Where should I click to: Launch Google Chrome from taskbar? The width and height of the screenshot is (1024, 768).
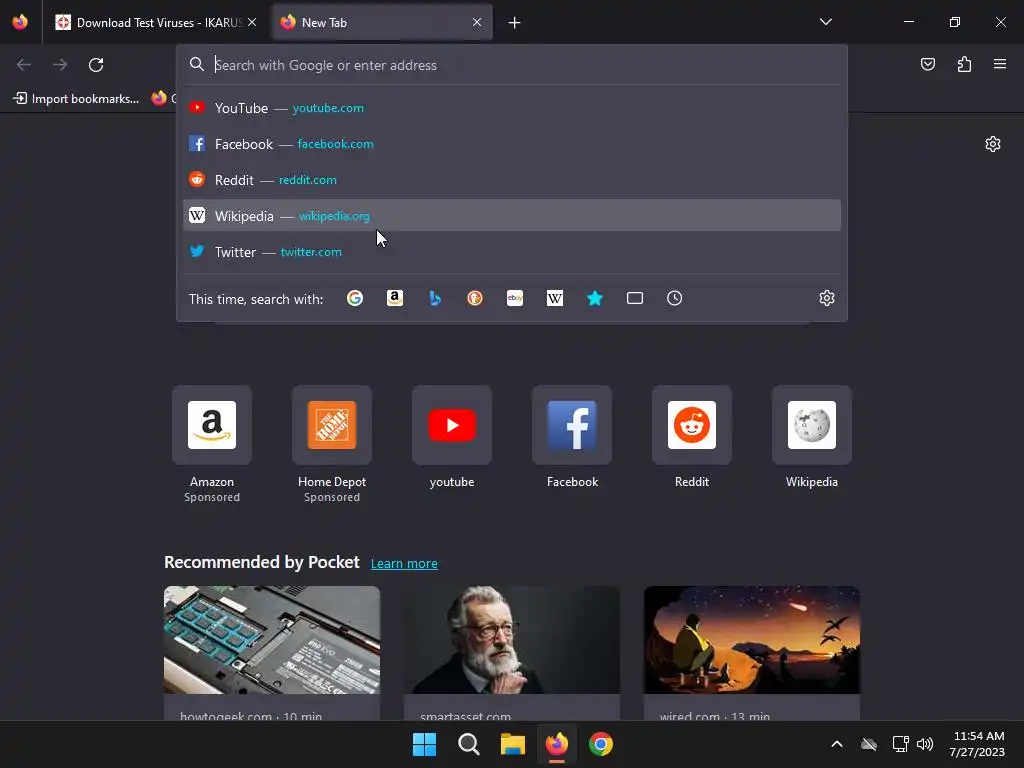(601, 744)
